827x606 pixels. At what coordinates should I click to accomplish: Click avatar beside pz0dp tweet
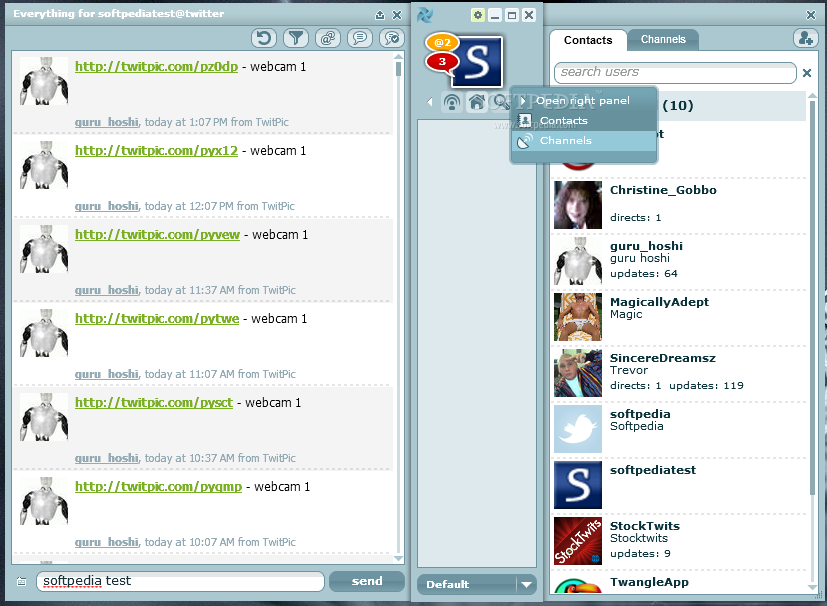[x=44, y=81]
